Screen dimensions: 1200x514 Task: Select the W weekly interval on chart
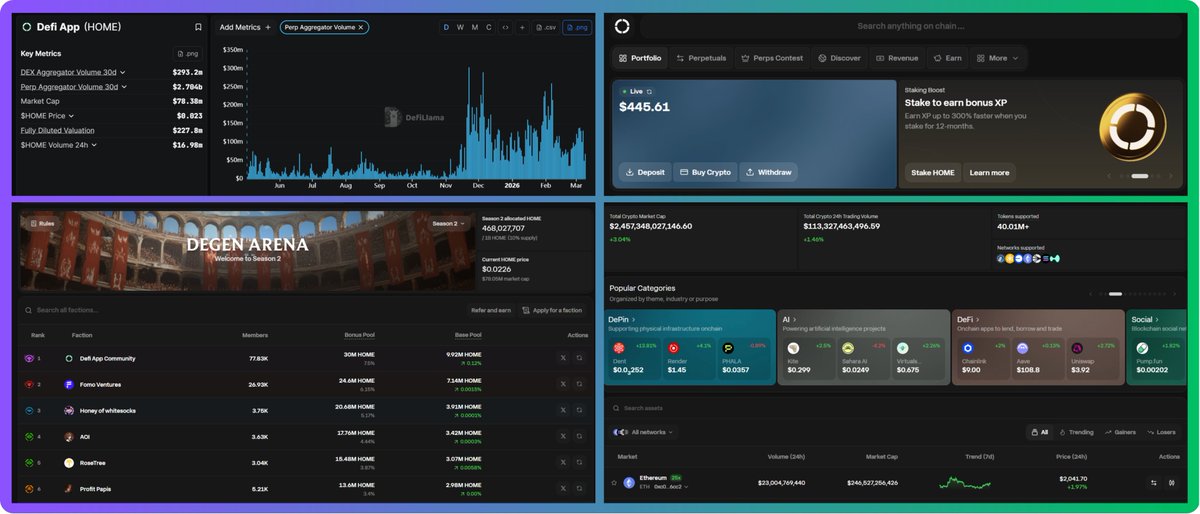[x=460, y=27]
